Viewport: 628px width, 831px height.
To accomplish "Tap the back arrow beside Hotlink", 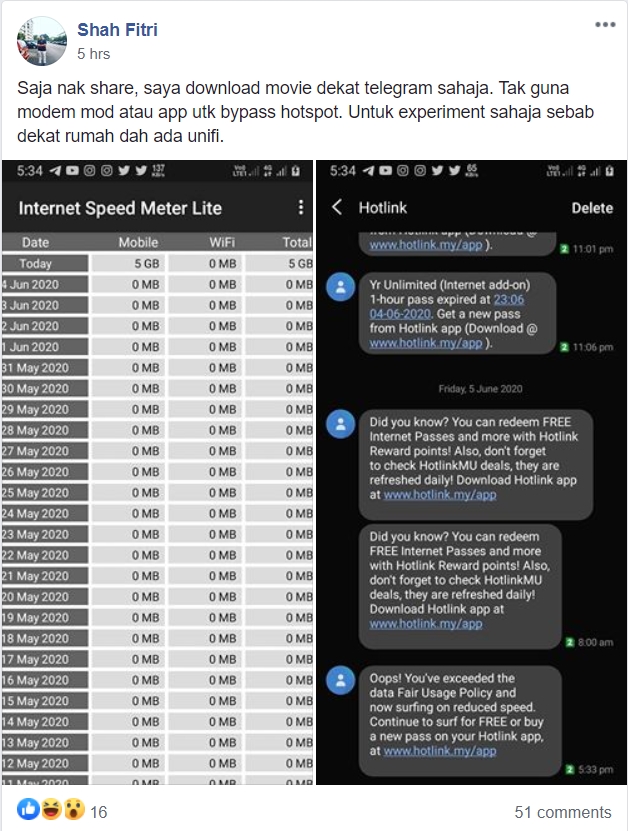I will coord(337,207).
